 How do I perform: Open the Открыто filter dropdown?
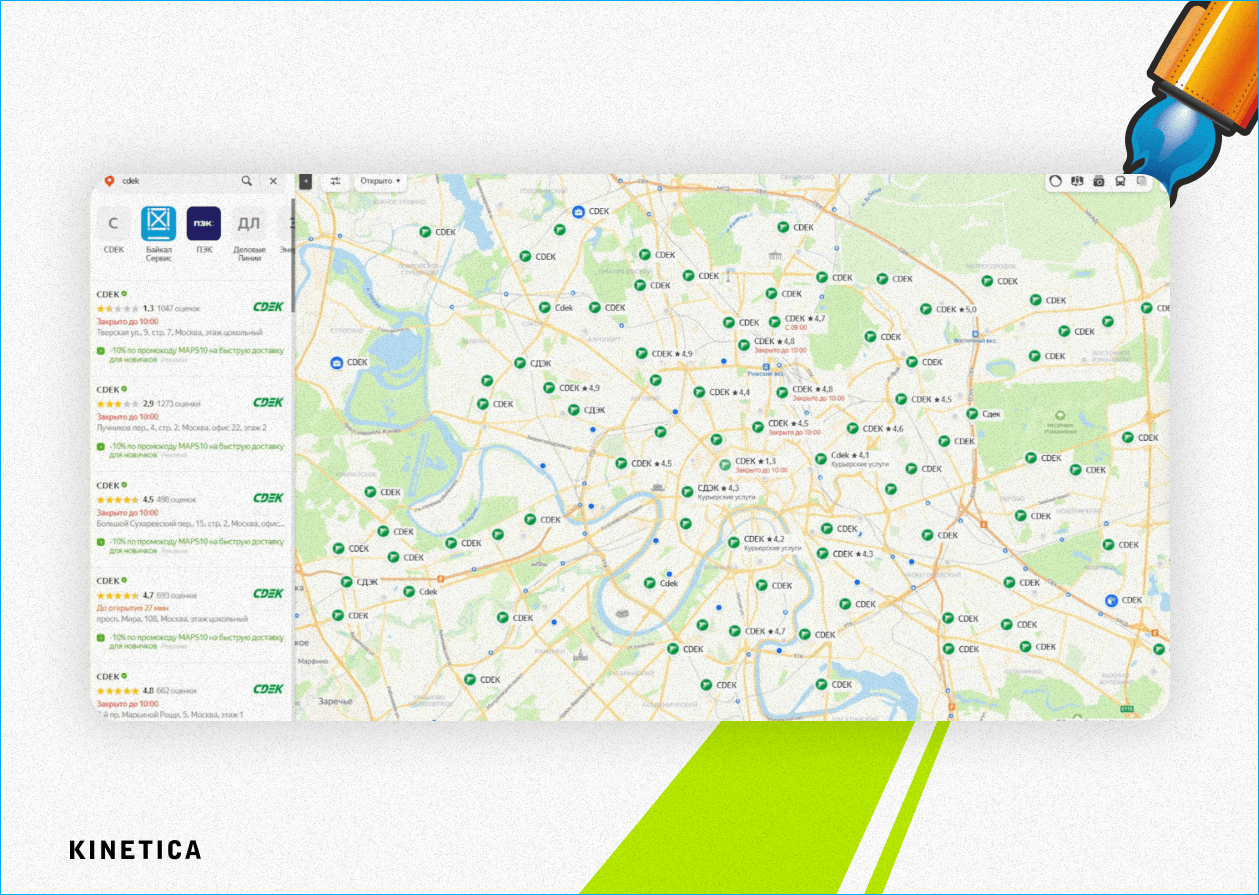pyautogui.click(x=380, y=181)
